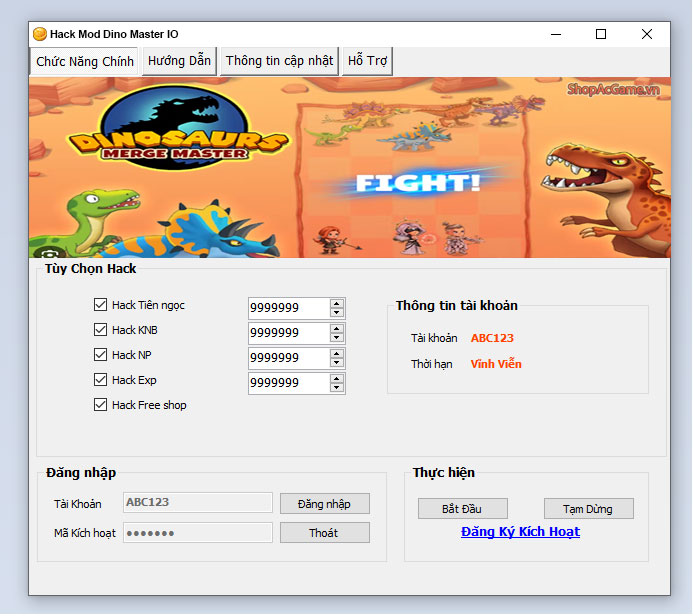This screenshot has width=693, height=616.
Task: Click the Dinosaurs Merge Master banner image
Action: (350, 167)
